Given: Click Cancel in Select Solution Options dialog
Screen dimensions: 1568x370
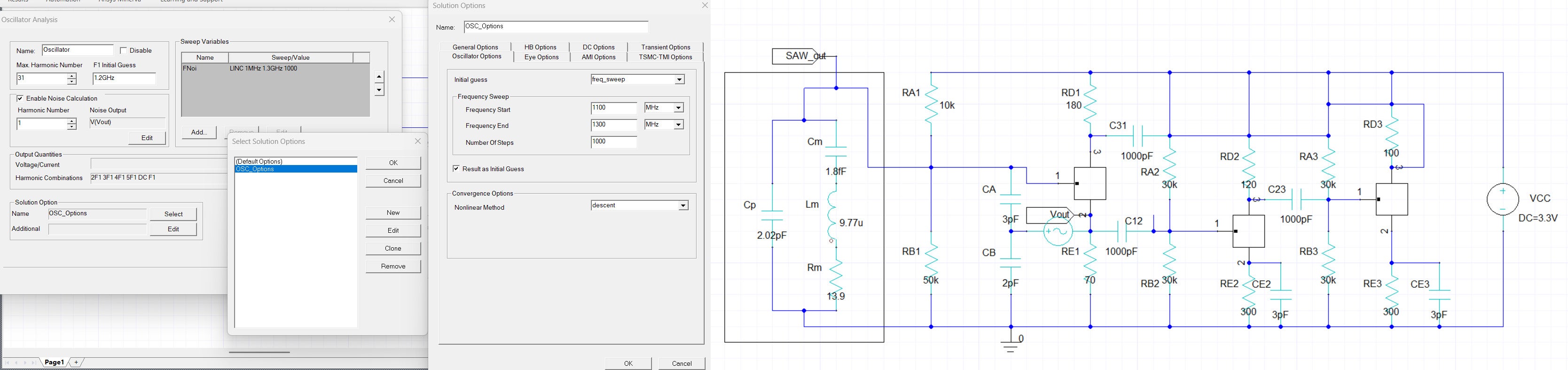Looking at the screenshot, I should tap(393, 181).
